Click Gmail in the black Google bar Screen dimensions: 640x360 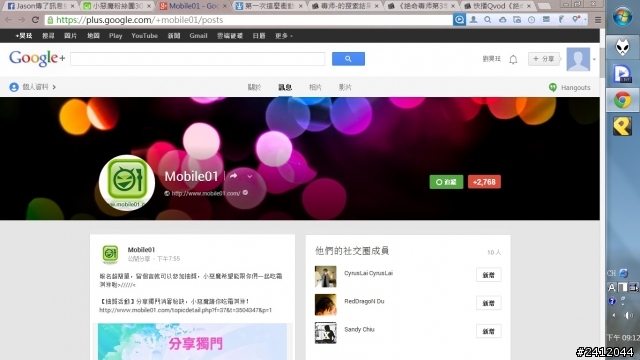click(198, 36)
